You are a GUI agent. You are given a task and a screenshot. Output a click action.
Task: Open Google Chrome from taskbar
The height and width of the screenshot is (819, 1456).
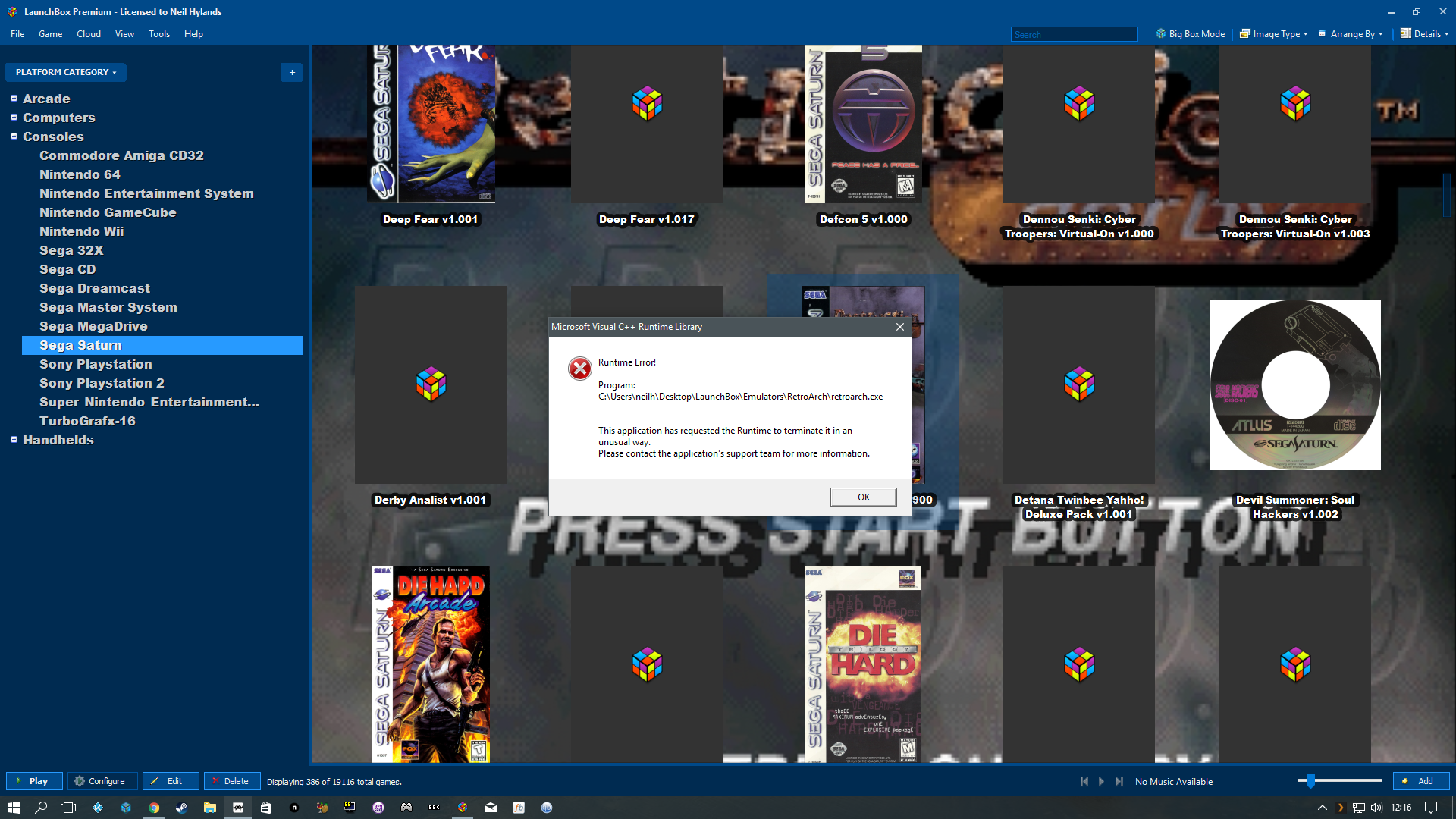tap(154, 808)
